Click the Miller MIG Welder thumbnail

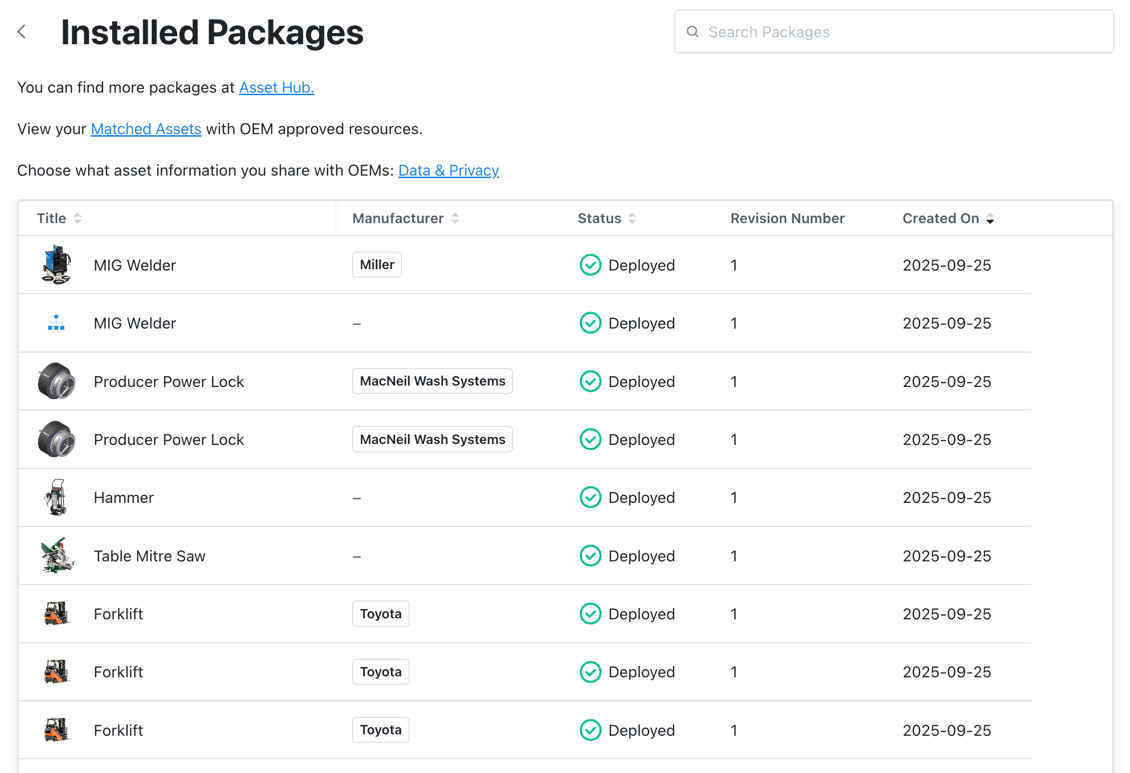click(x=56, y=264)
